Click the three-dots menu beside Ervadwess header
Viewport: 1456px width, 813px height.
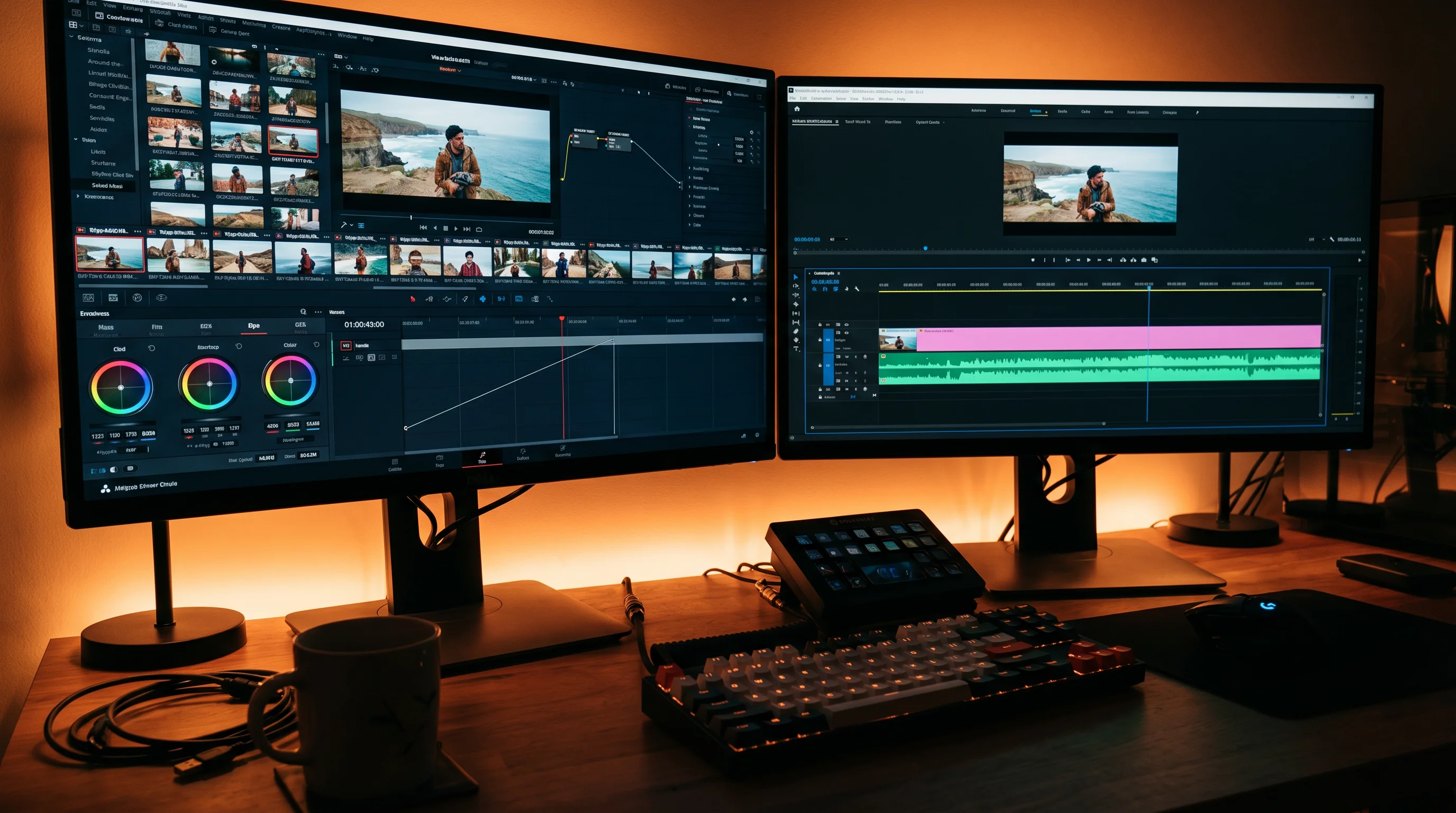(318, 312)
